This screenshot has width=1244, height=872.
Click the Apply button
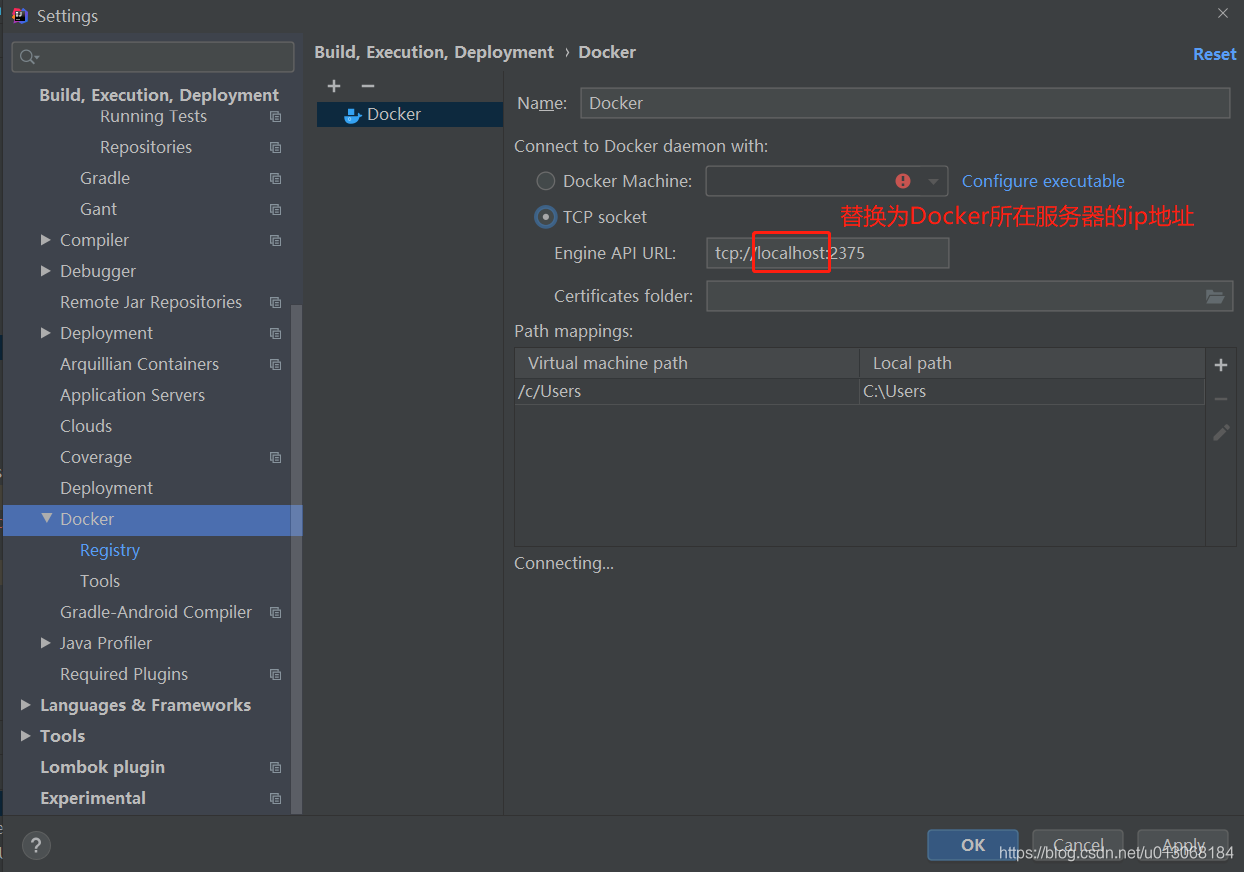[1183, 845]
